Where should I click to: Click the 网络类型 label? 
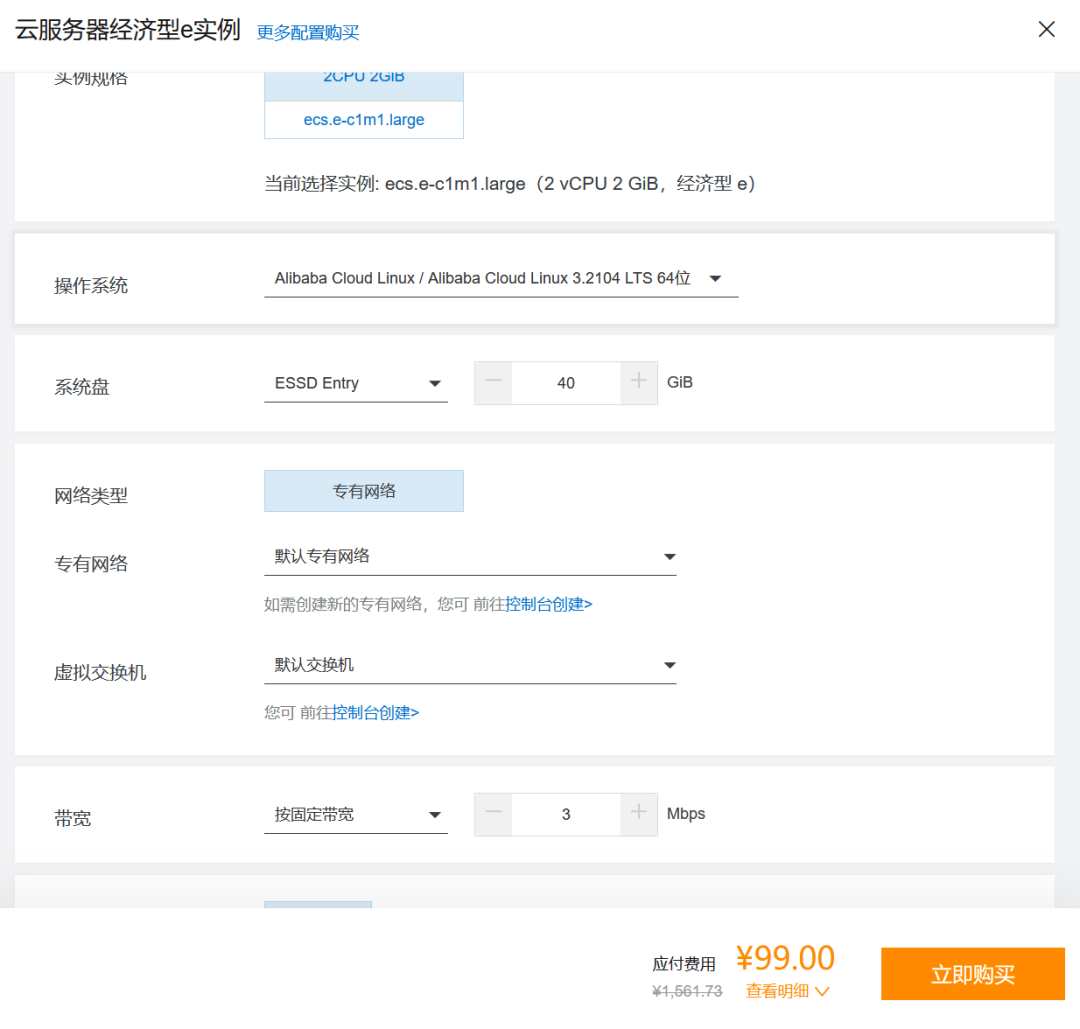[91, 496]
